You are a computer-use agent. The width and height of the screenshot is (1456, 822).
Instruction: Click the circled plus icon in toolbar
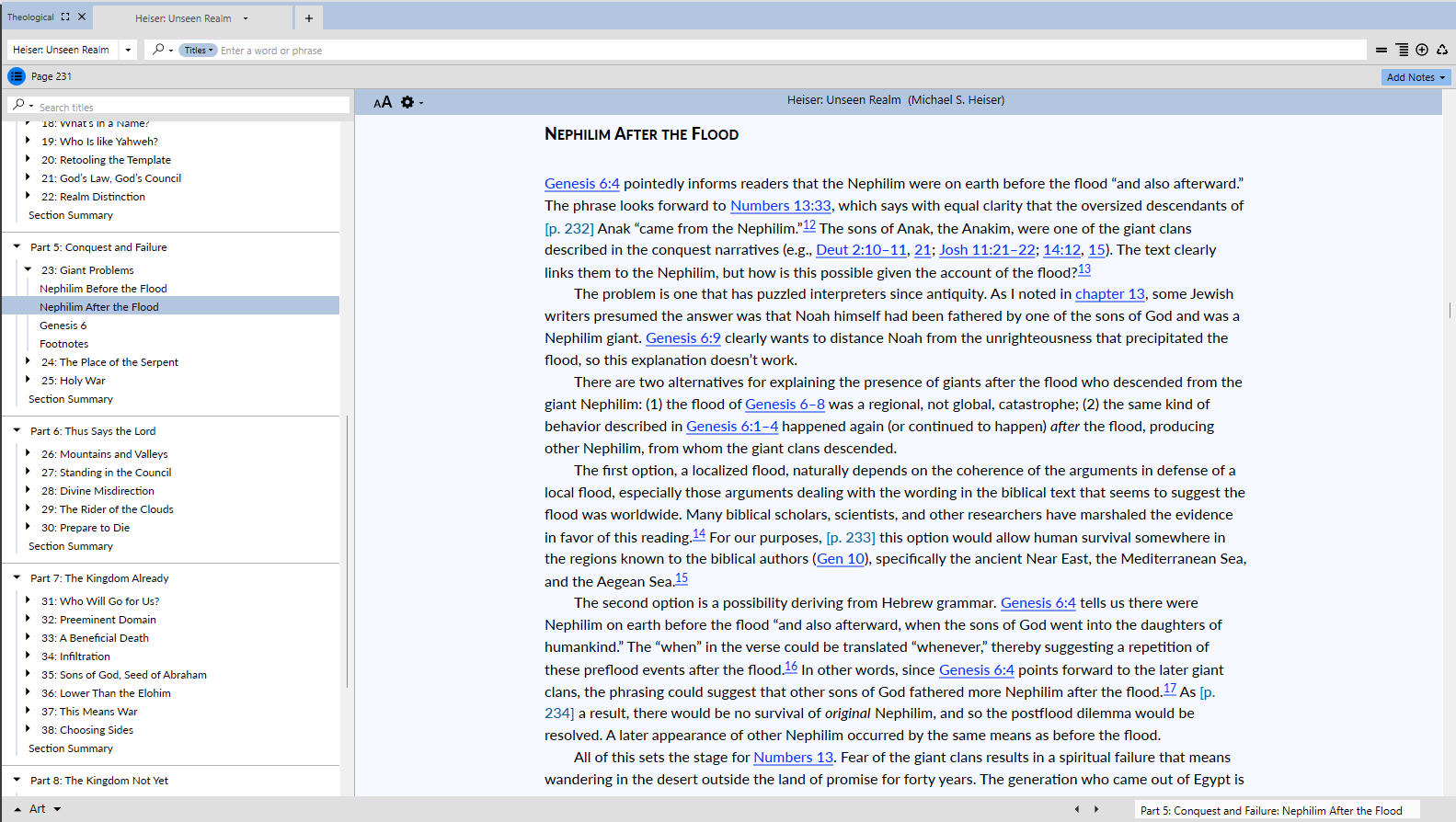pos(1422,50)
